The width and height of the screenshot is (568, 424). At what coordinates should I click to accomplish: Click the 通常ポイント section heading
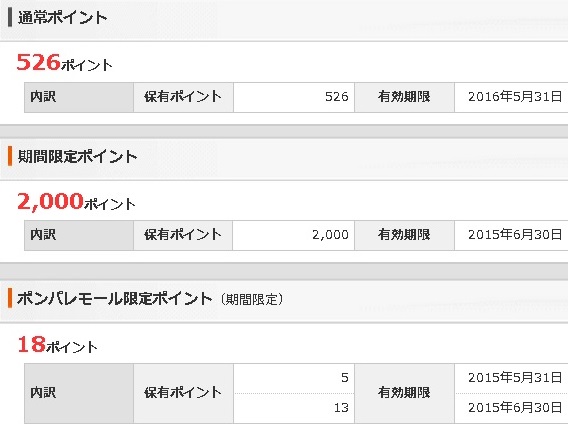click(62, 17)
